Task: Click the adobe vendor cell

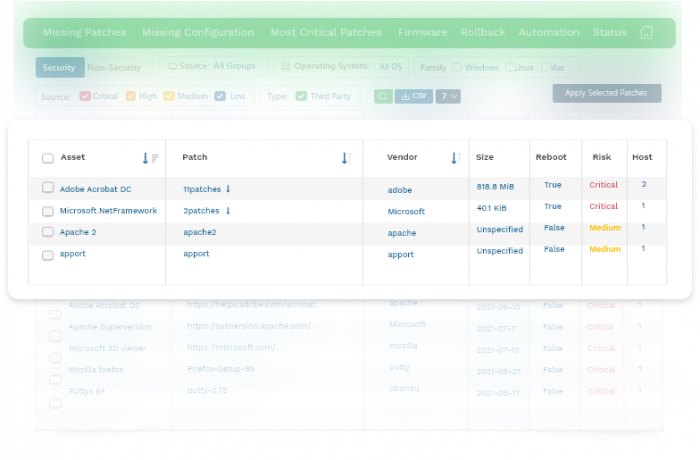Action: (400, 190)
